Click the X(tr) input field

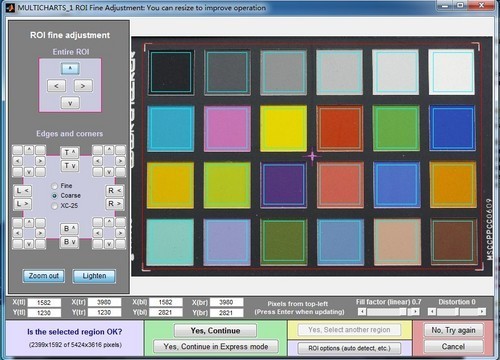[104, 302]
